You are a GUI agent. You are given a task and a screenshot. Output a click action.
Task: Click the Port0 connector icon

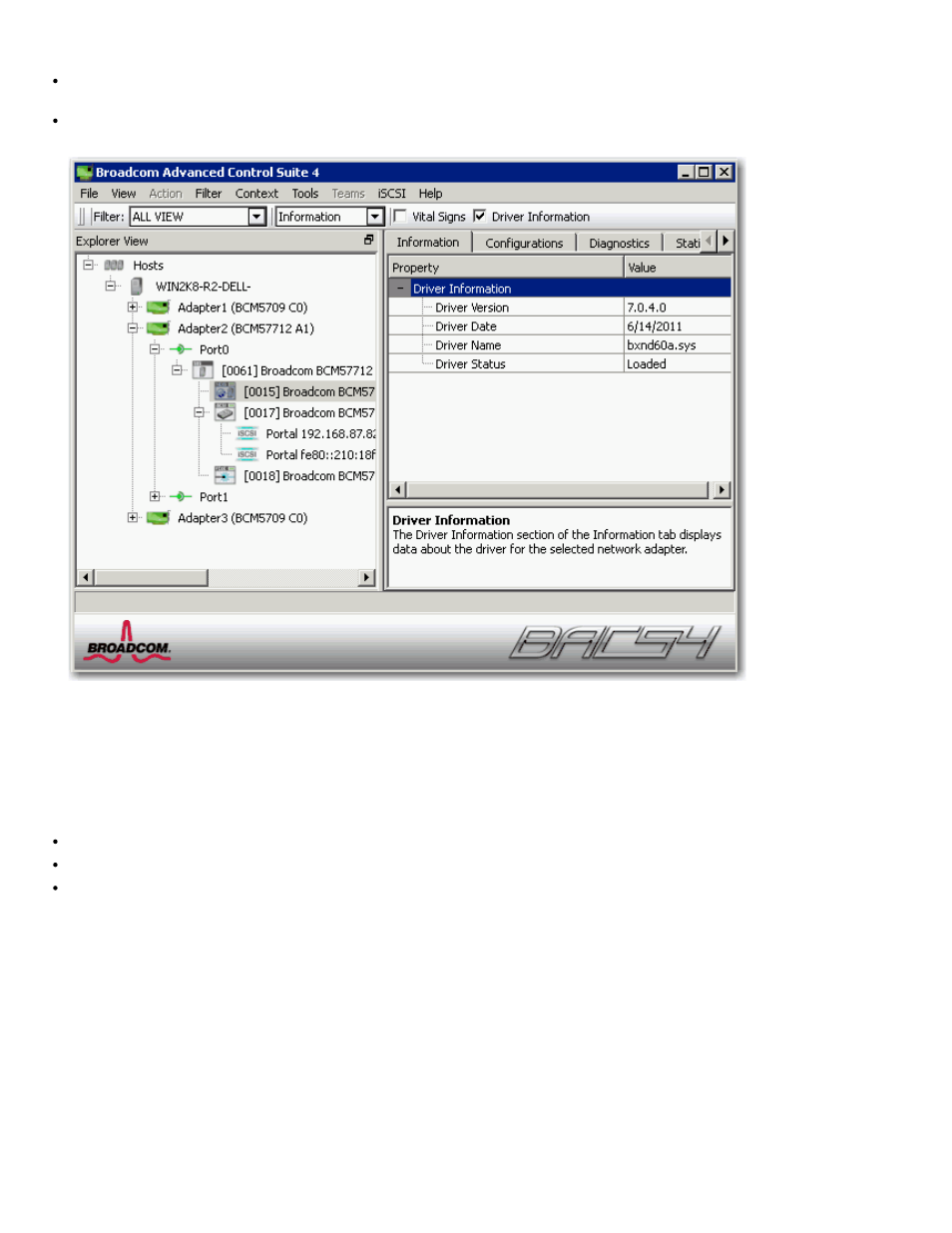pos(181,349)
